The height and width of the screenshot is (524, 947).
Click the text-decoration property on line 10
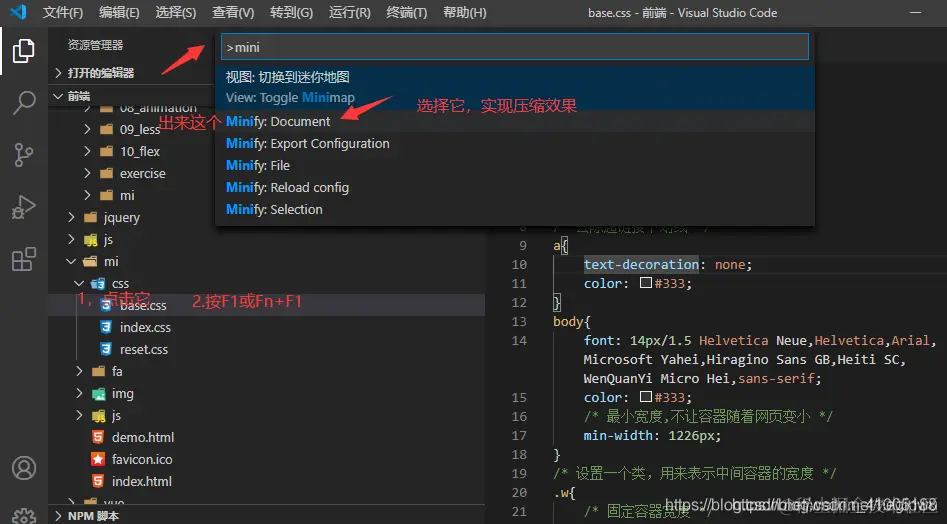pos(641,264)
